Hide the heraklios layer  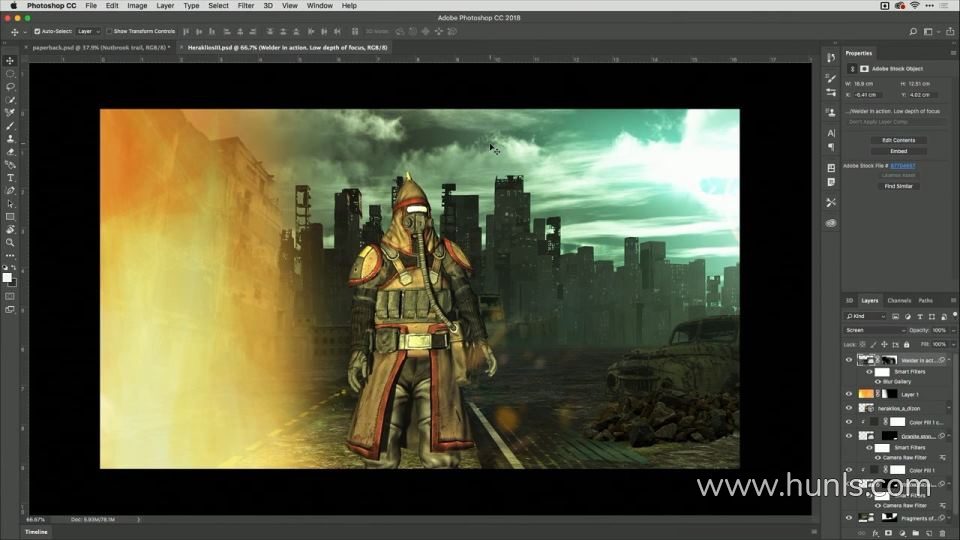click(849, 408)
